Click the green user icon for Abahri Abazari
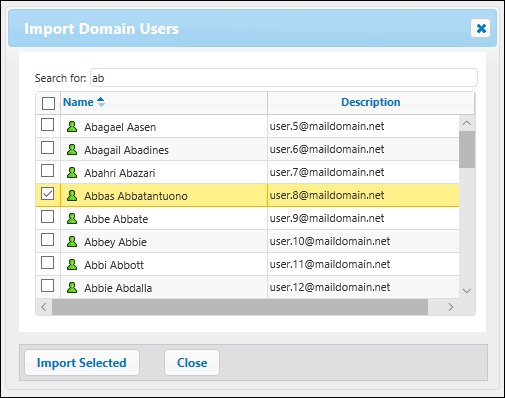Screen dimensions: 505x398 click(x=72, y=173)
